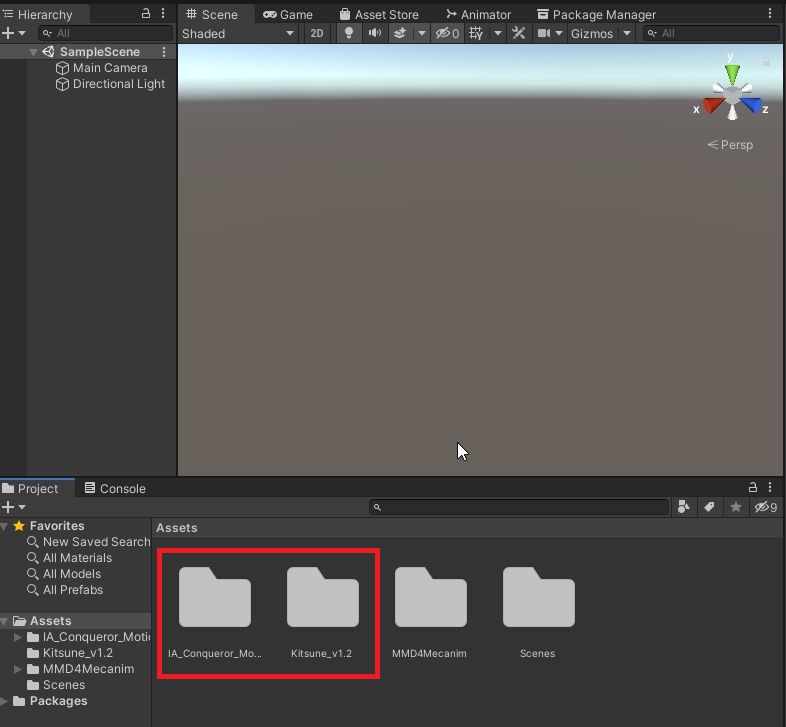
Task: Toggle scene audio speaker icon
Action: (x=375, y=33)
